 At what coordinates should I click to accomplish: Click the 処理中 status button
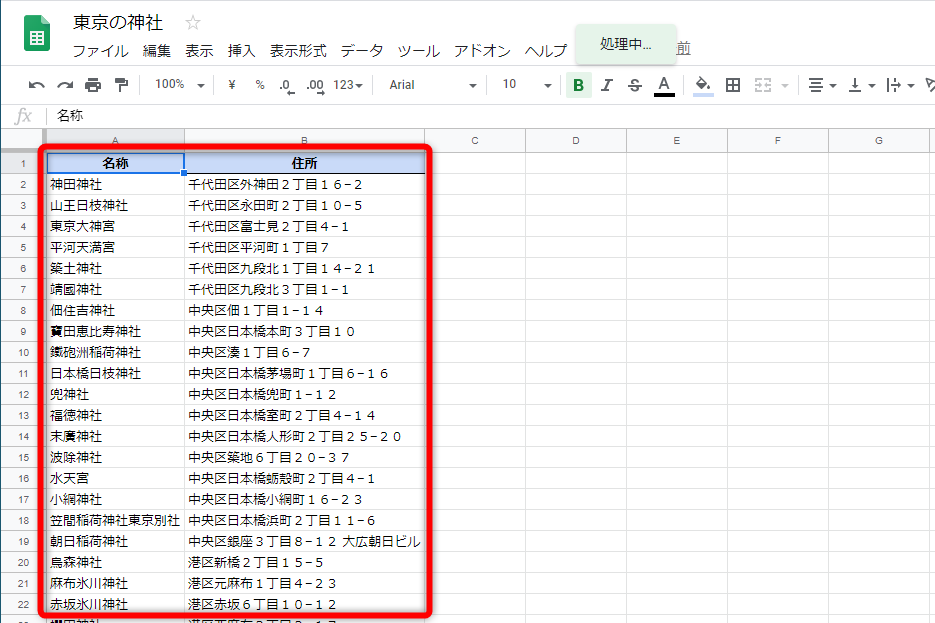[625, 45]
